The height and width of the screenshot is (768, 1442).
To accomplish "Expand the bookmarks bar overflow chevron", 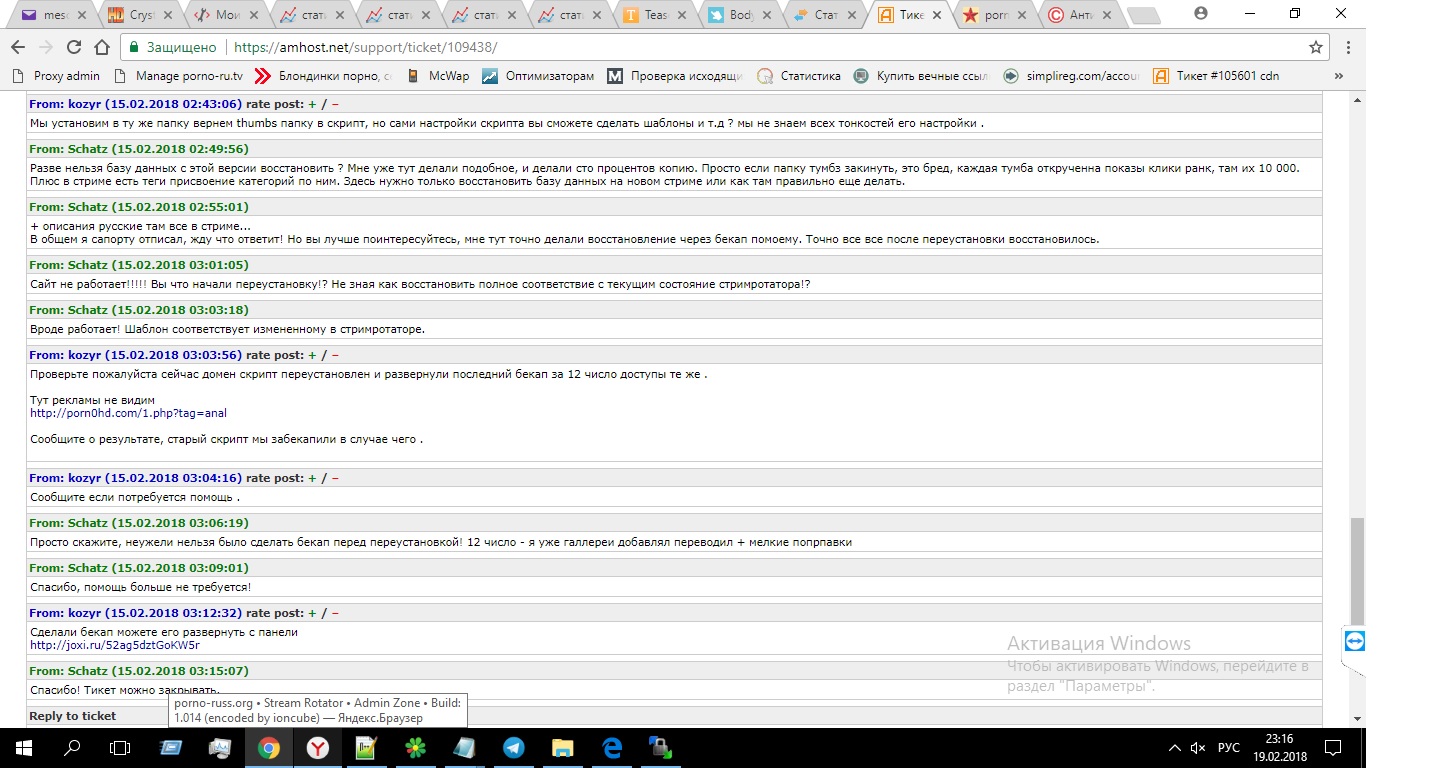I will [x=1339, y=75].
